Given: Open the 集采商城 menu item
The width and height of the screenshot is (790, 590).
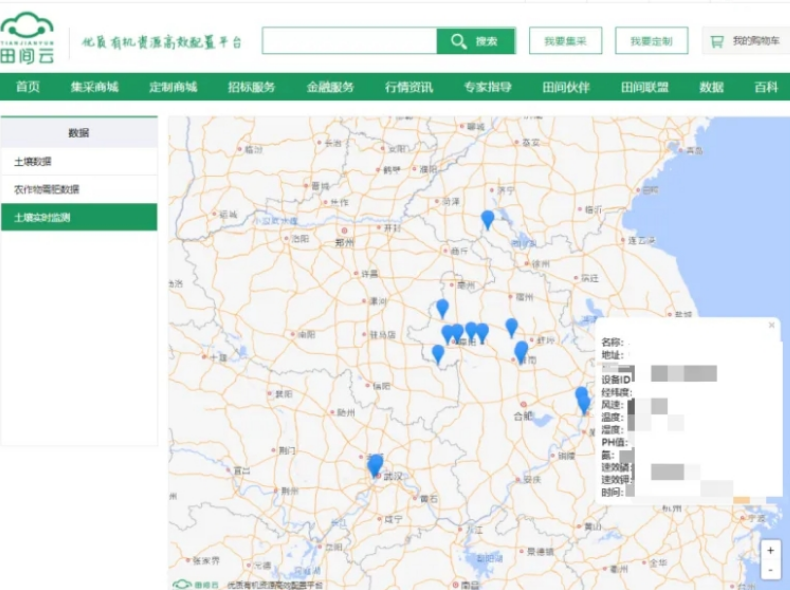Looking at the screenshot, I should click(94, 87).
